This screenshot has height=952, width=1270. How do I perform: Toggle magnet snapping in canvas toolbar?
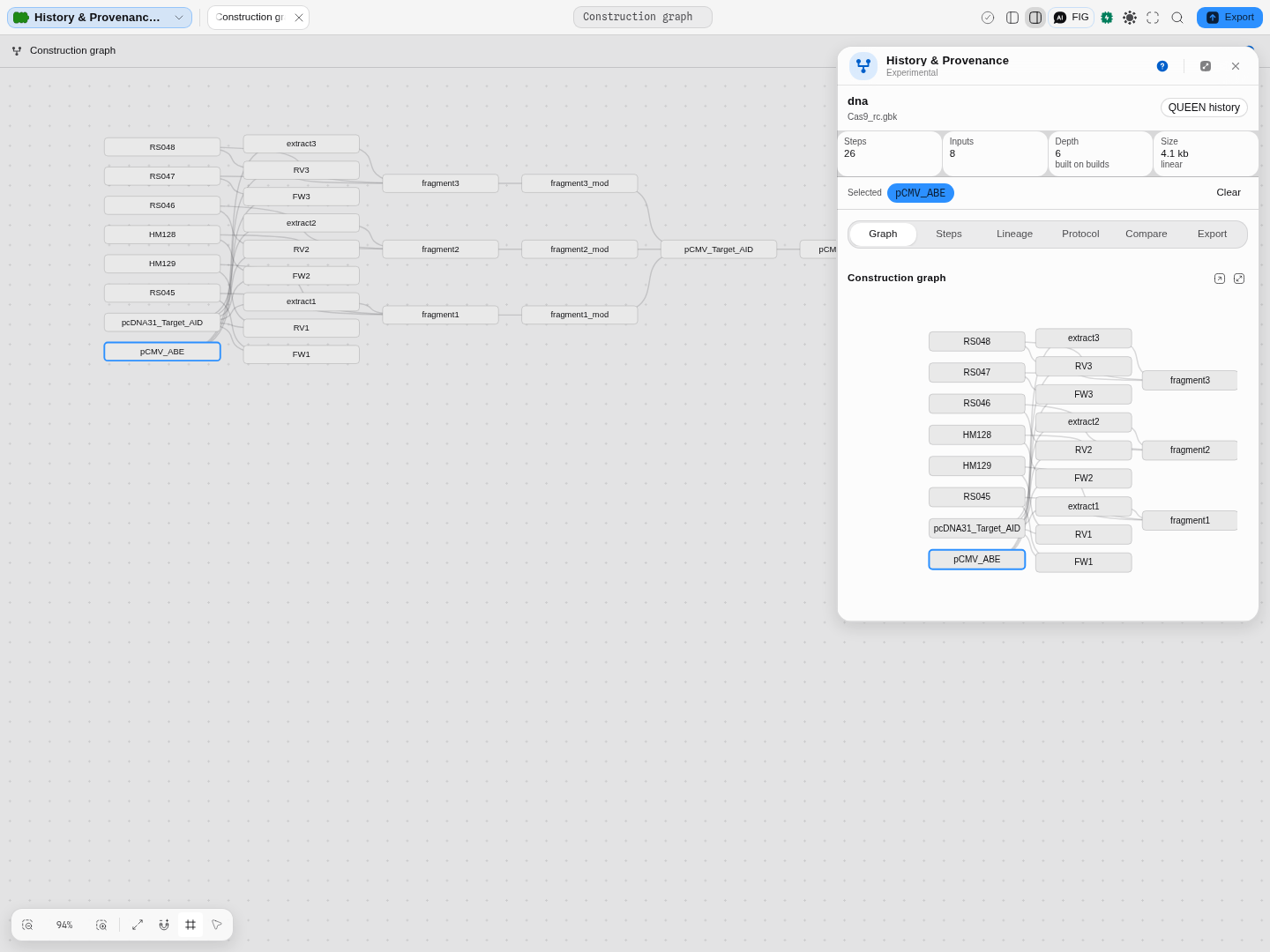pyautogui.click(x=164, y=925)
